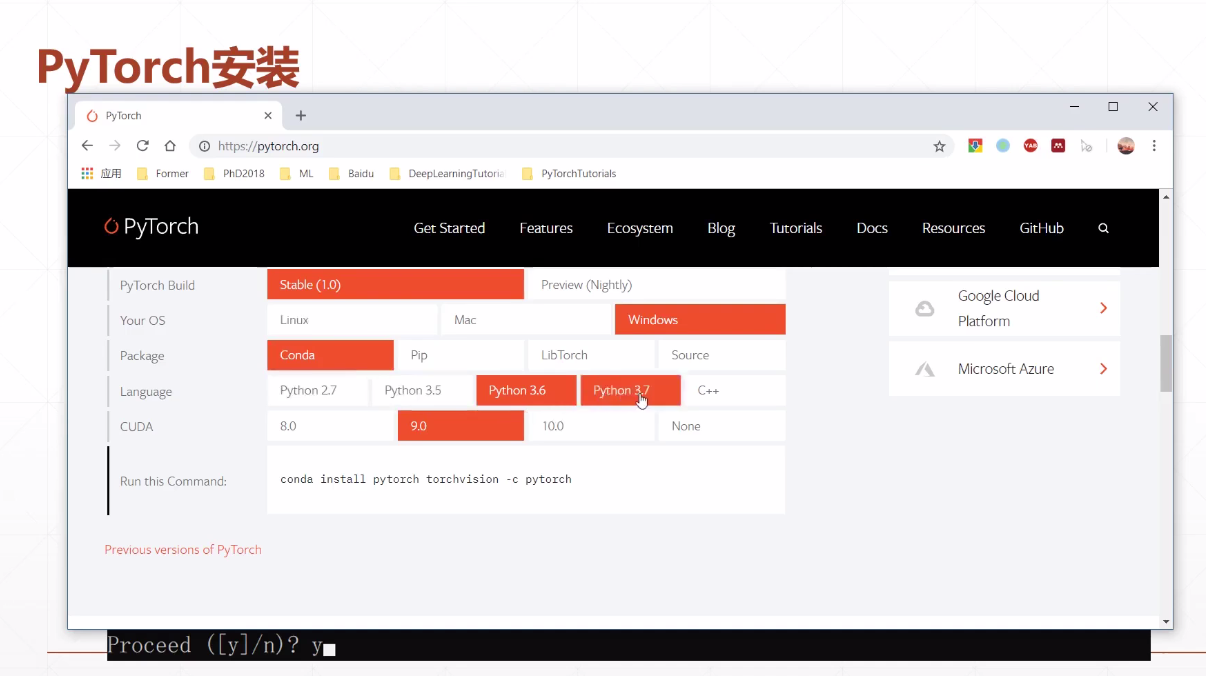Viewport: 1206px width, 676px height.
Task: Open the user profile avatar
Action: click(1126, 146)
